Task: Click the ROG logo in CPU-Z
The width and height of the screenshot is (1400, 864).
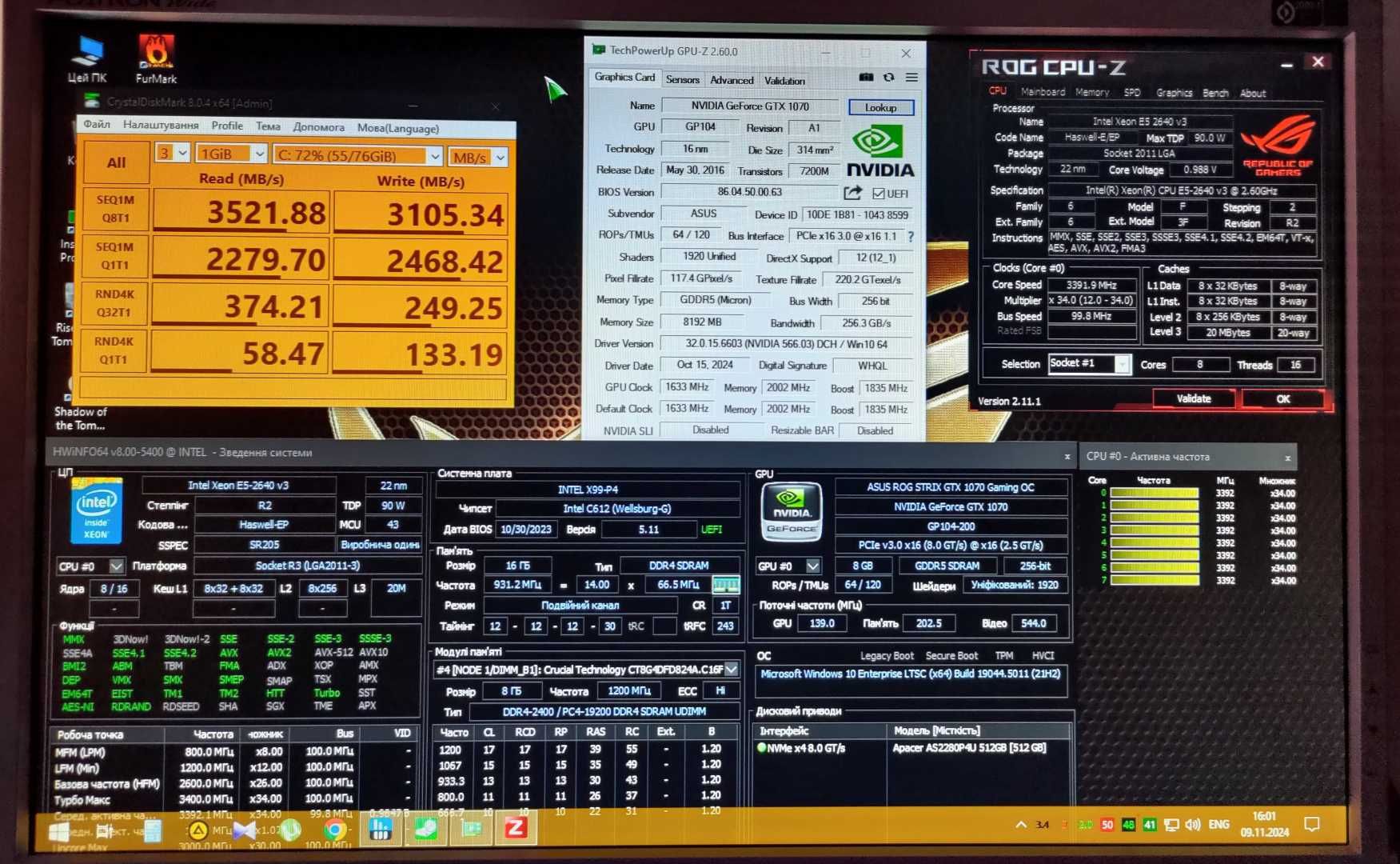Action: [x=1278, y=145]
